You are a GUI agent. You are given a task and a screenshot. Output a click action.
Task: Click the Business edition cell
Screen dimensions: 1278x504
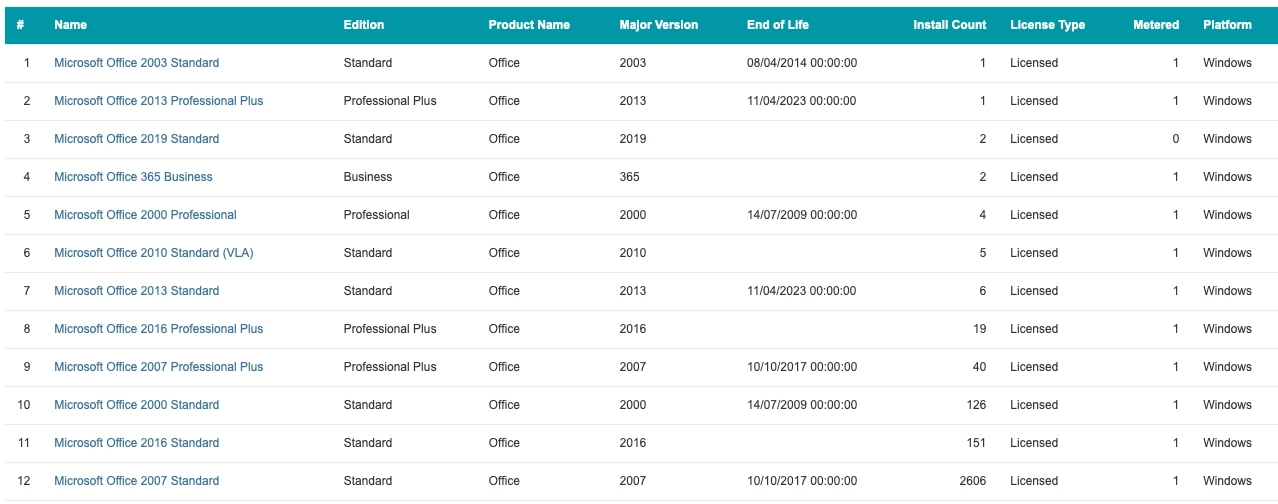coord(368,177)
